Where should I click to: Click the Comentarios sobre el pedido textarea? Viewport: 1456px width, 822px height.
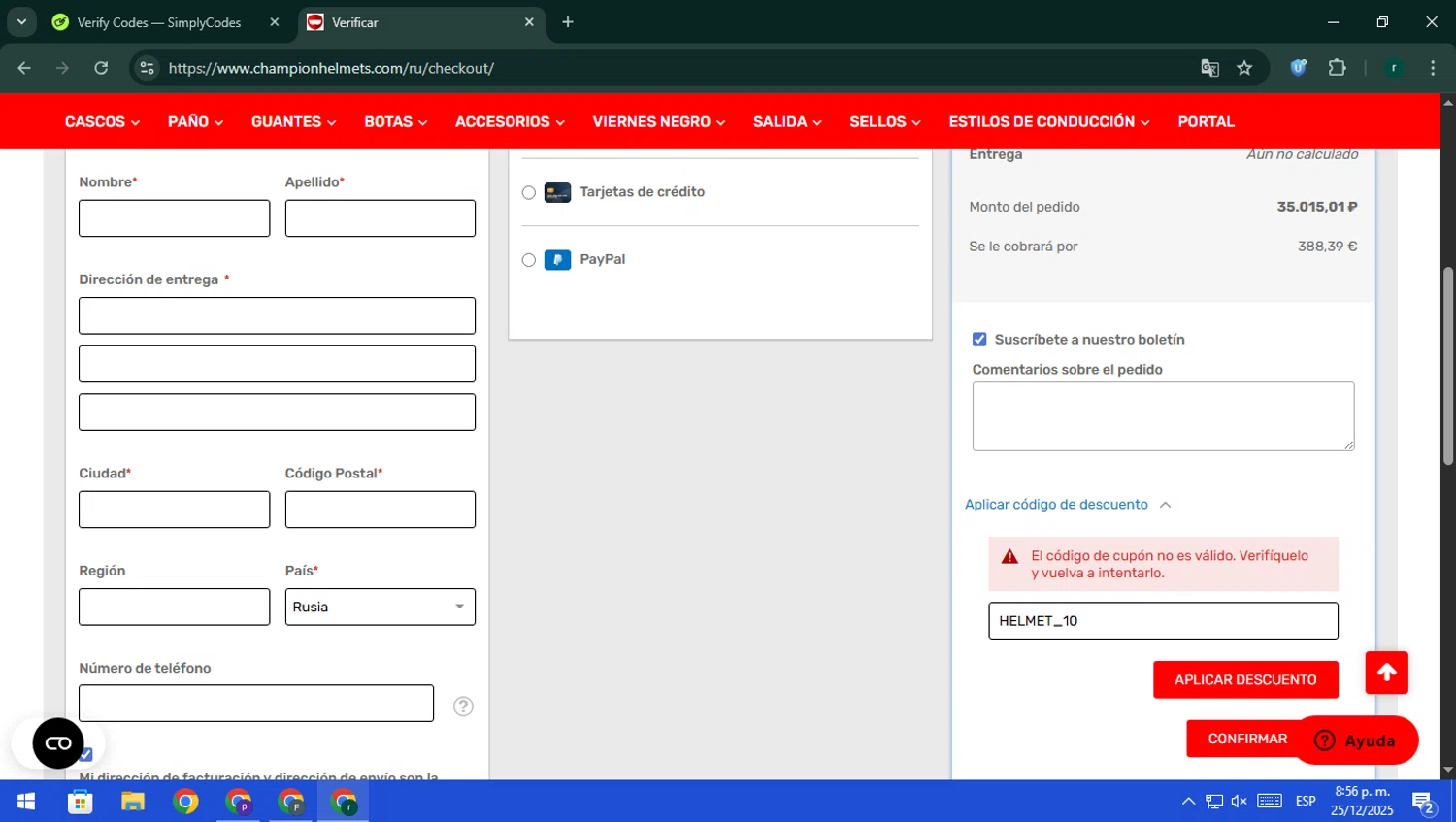pos(1163,416)
